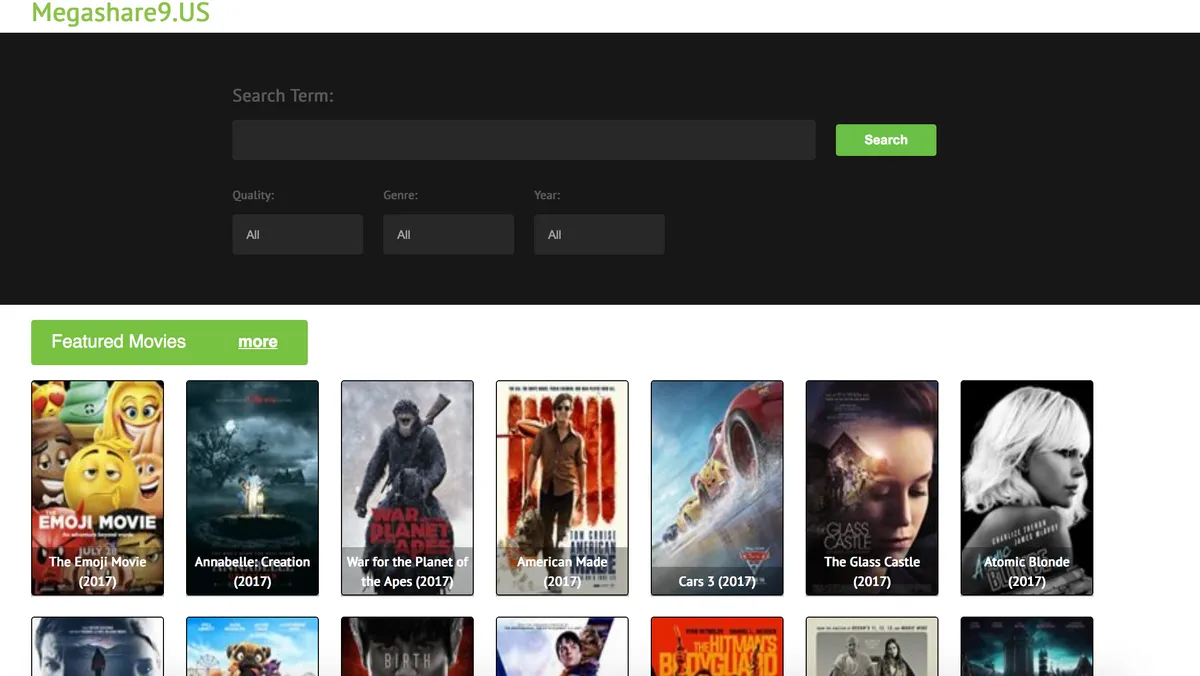The height and width of the screenshot is (676, 1200).
Task: Click 'The Emoji Movie (2017)' caption
Action: click(98, 571)
